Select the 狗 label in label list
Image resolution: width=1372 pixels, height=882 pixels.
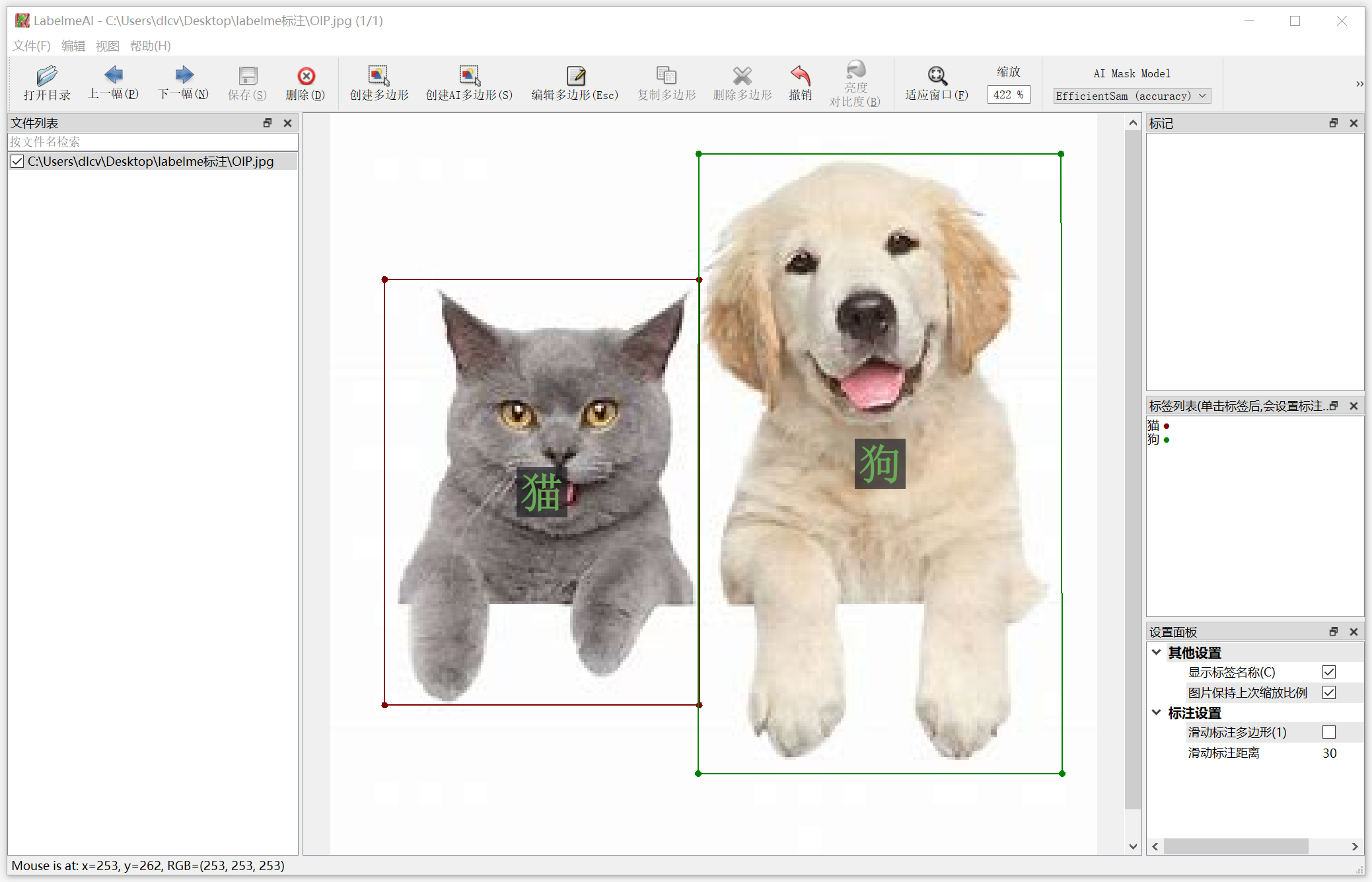[x=1153, y=439]
